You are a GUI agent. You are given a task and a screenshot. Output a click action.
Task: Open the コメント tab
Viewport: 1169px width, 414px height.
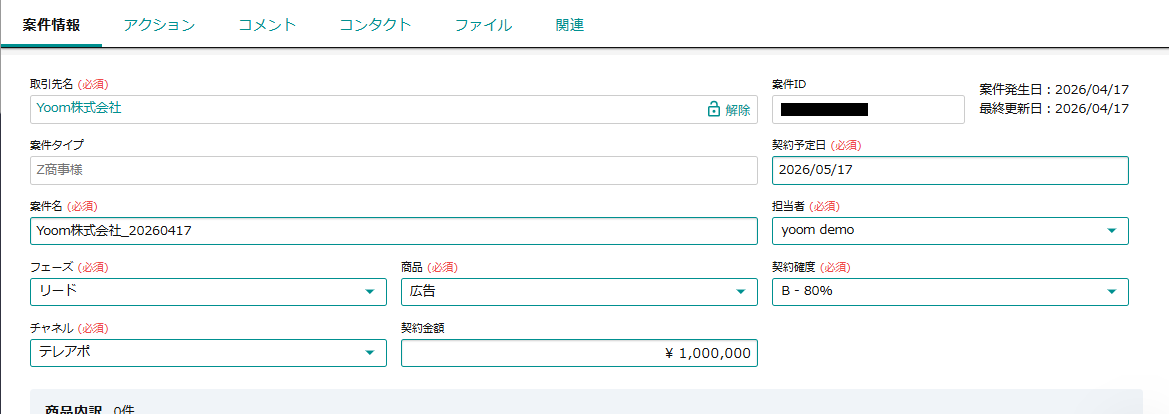(267, 25)
